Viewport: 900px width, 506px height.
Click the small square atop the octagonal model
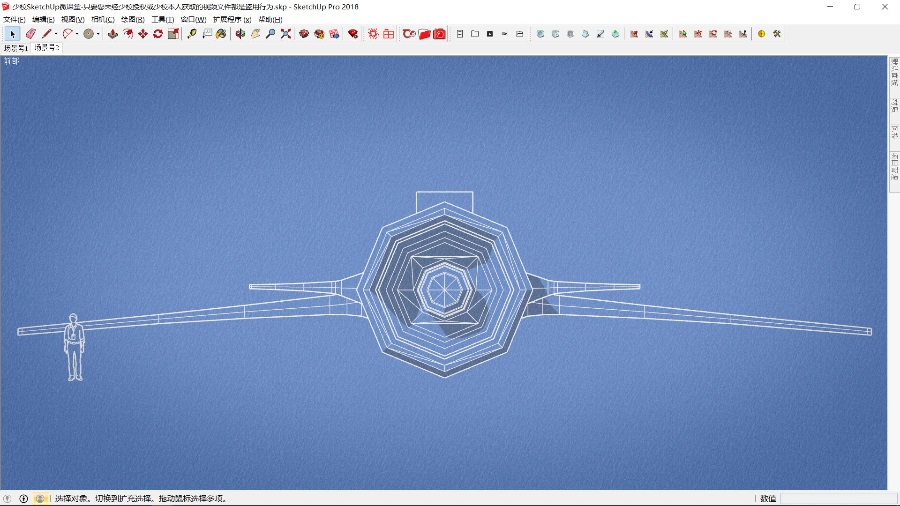click(x=444, y=201)
